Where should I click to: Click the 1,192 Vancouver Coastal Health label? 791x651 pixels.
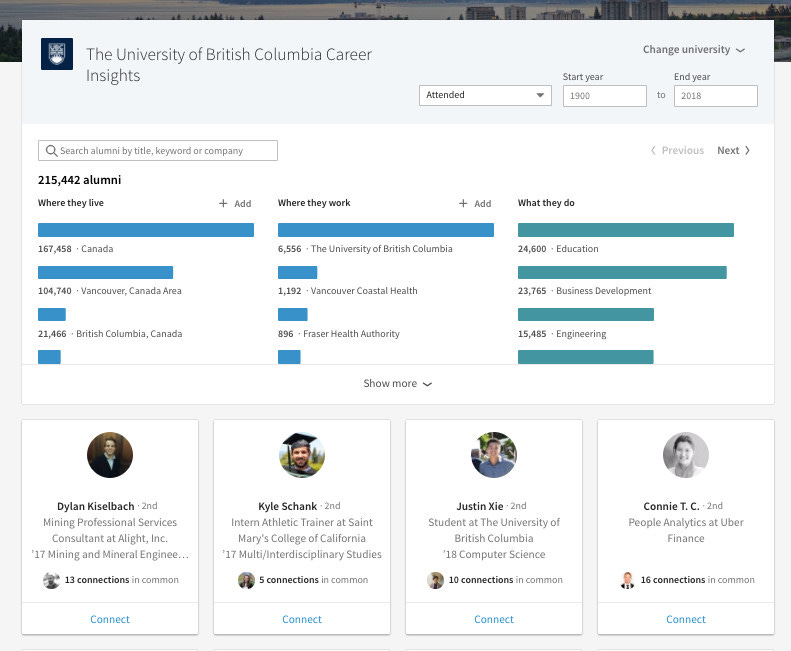tap(348, 291)
